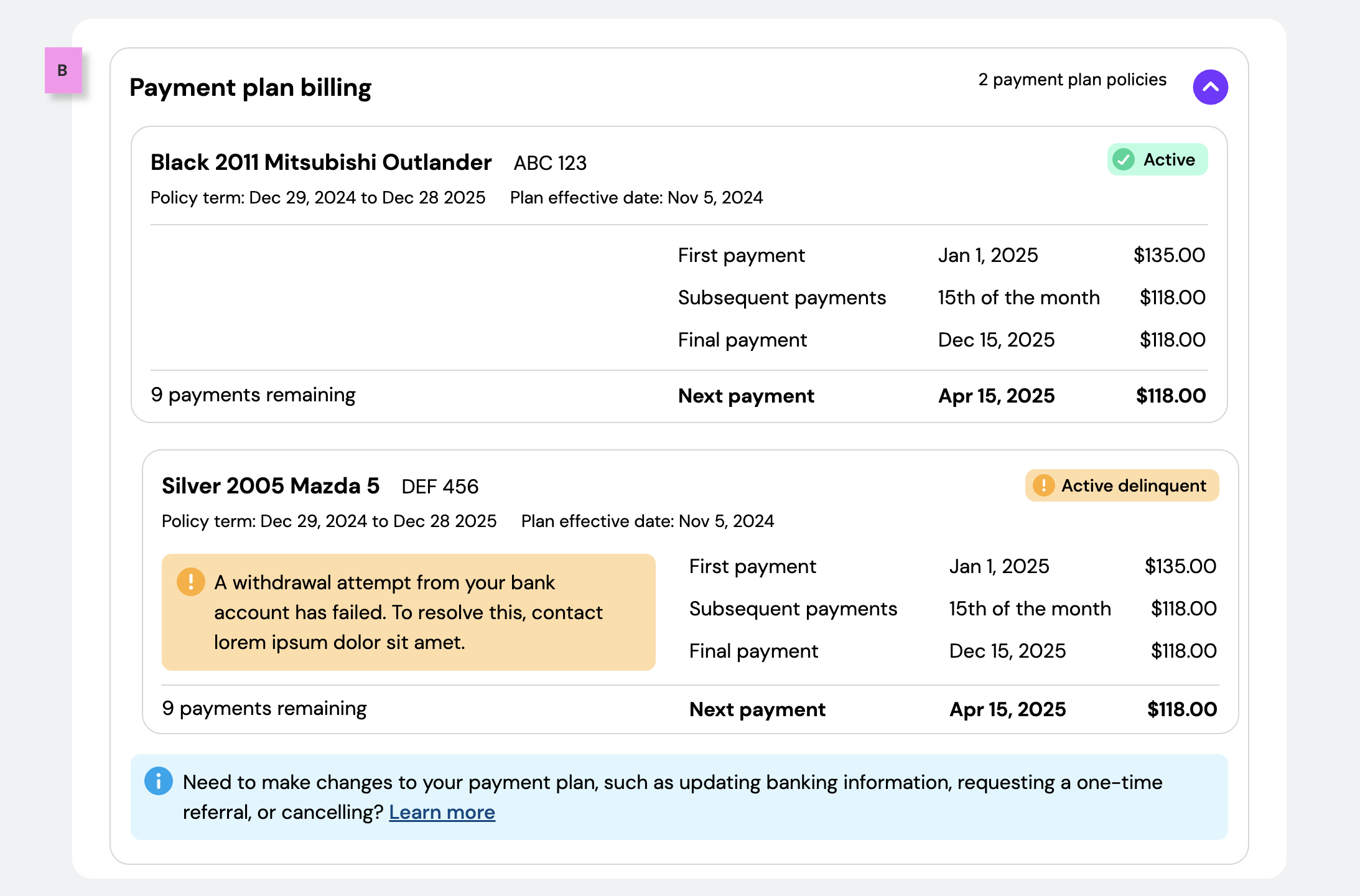
Task: Click the Mazda Next payment label
Action: [x=757, y=710]
